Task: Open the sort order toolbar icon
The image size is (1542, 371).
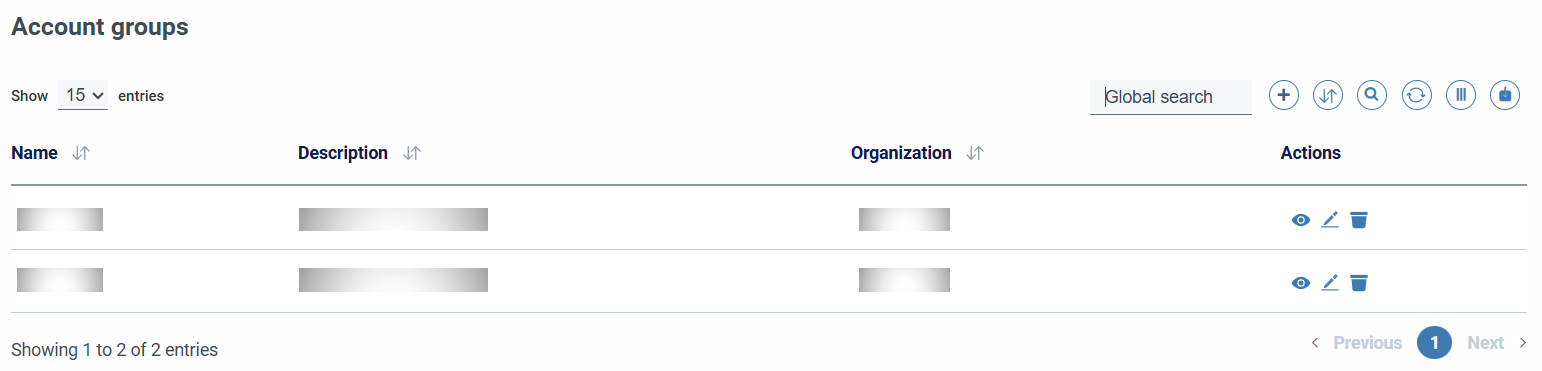Action: coord(1328,95)
